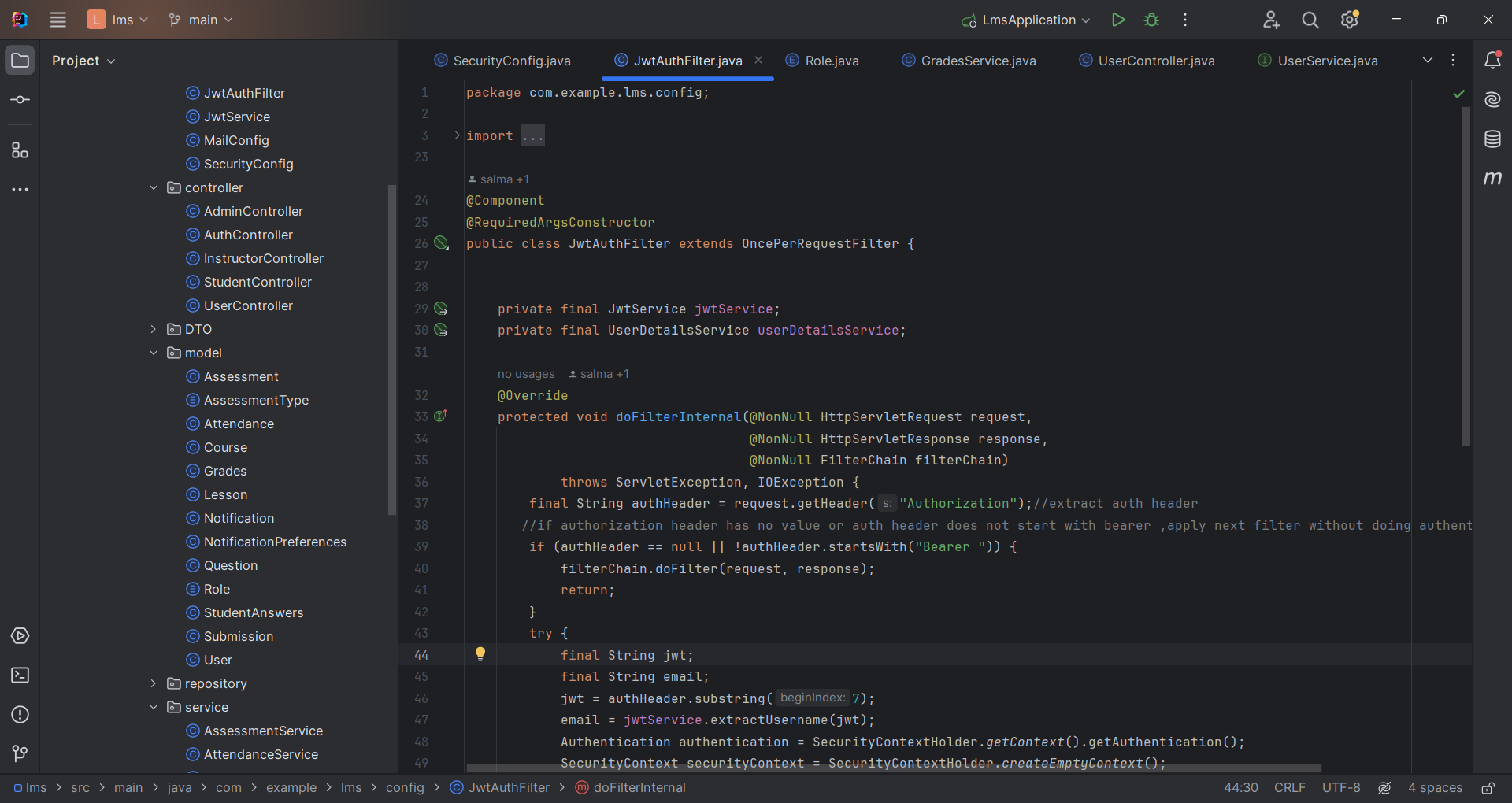Image resolution: width=1512 pixels, height=803 pixels.
Task: Click the bean gutter icon on line 29
Action: point(442,309)
